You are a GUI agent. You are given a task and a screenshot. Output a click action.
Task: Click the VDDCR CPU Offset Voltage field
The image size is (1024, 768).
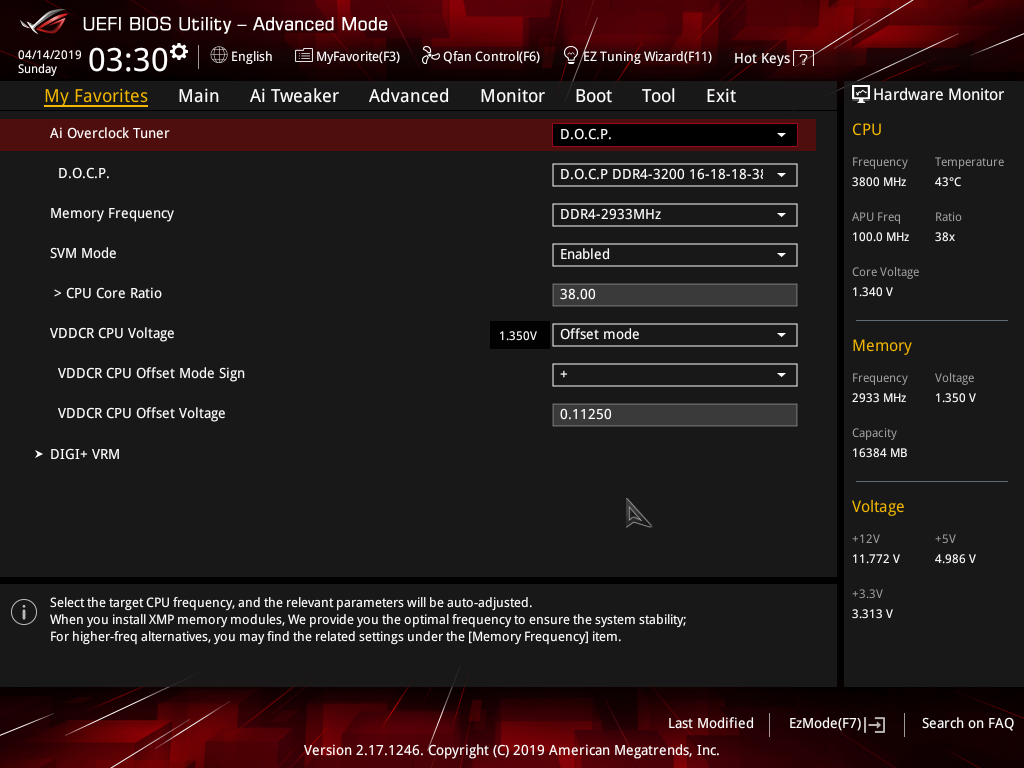tap(675, 415)
